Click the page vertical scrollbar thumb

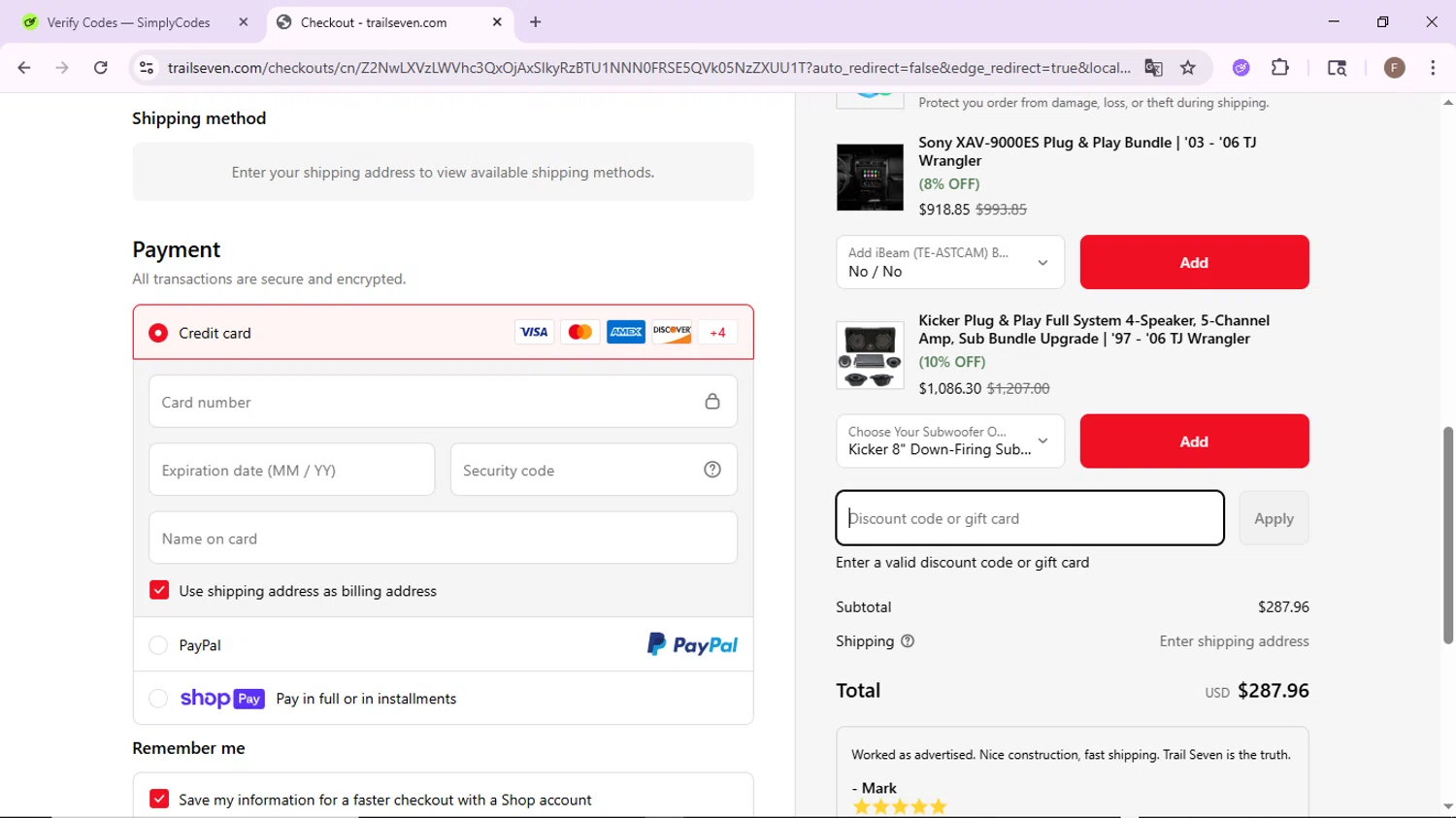pyautogui.click(x=1447, y=534)
